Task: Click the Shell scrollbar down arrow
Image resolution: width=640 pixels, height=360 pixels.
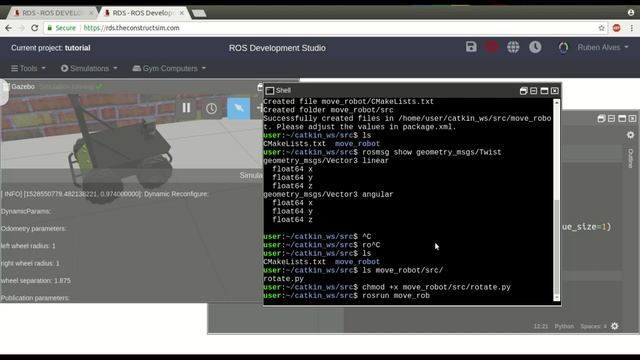Action: [556, 298]
